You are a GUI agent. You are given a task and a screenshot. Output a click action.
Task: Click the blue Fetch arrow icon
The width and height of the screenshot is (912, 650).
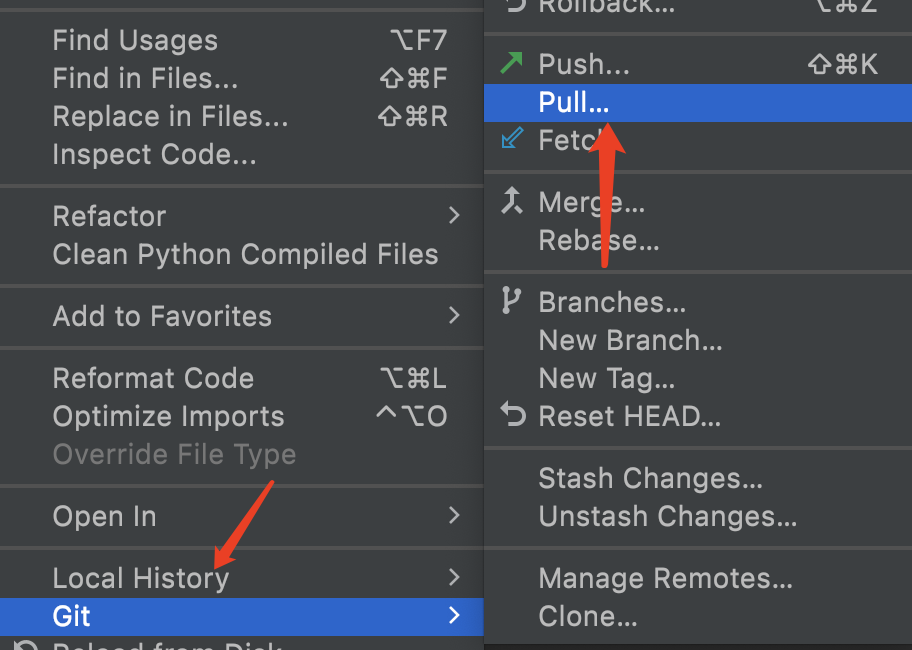[512, 140]
